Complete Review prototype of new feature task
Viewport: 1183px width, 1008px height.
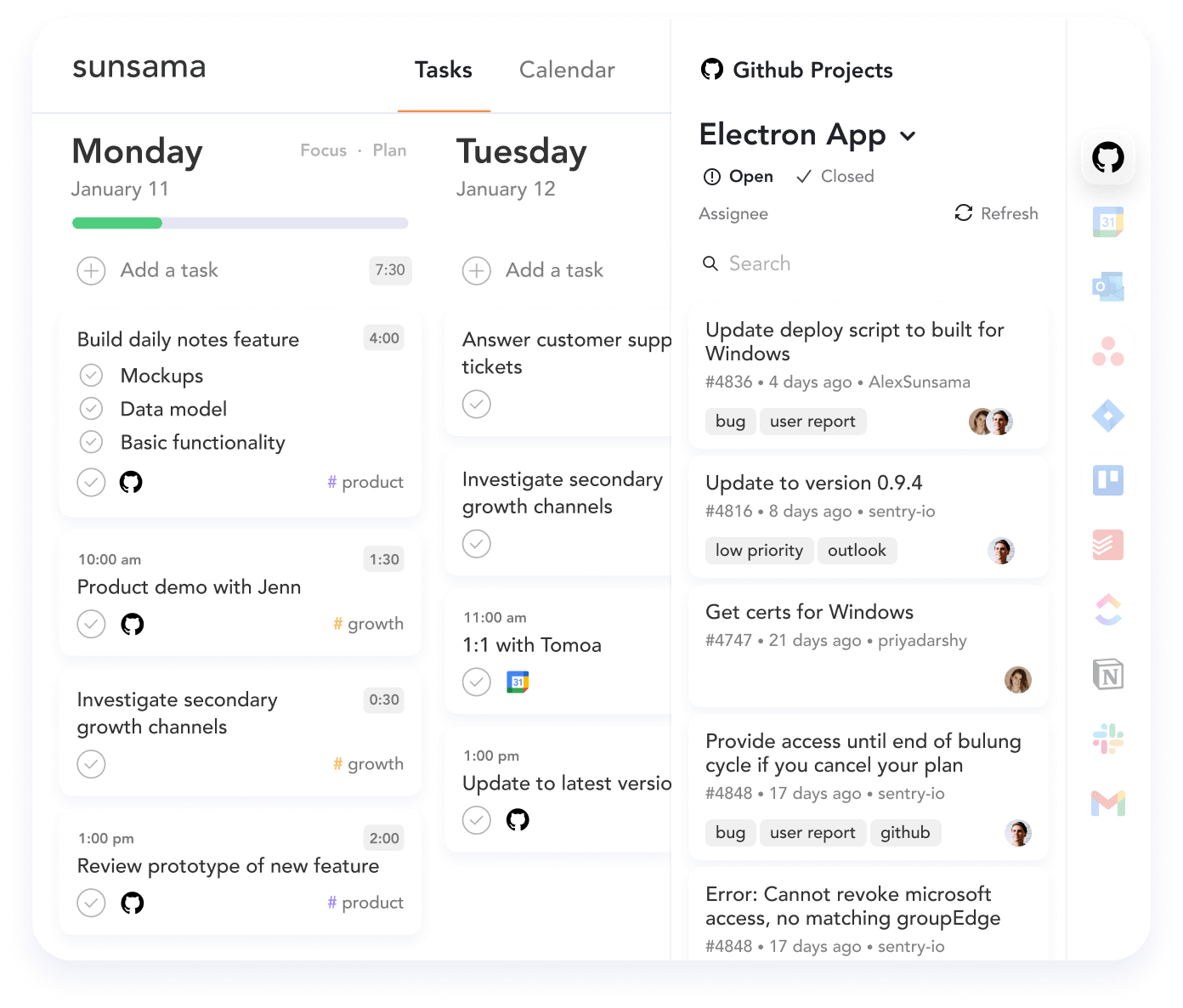[91, 903]
